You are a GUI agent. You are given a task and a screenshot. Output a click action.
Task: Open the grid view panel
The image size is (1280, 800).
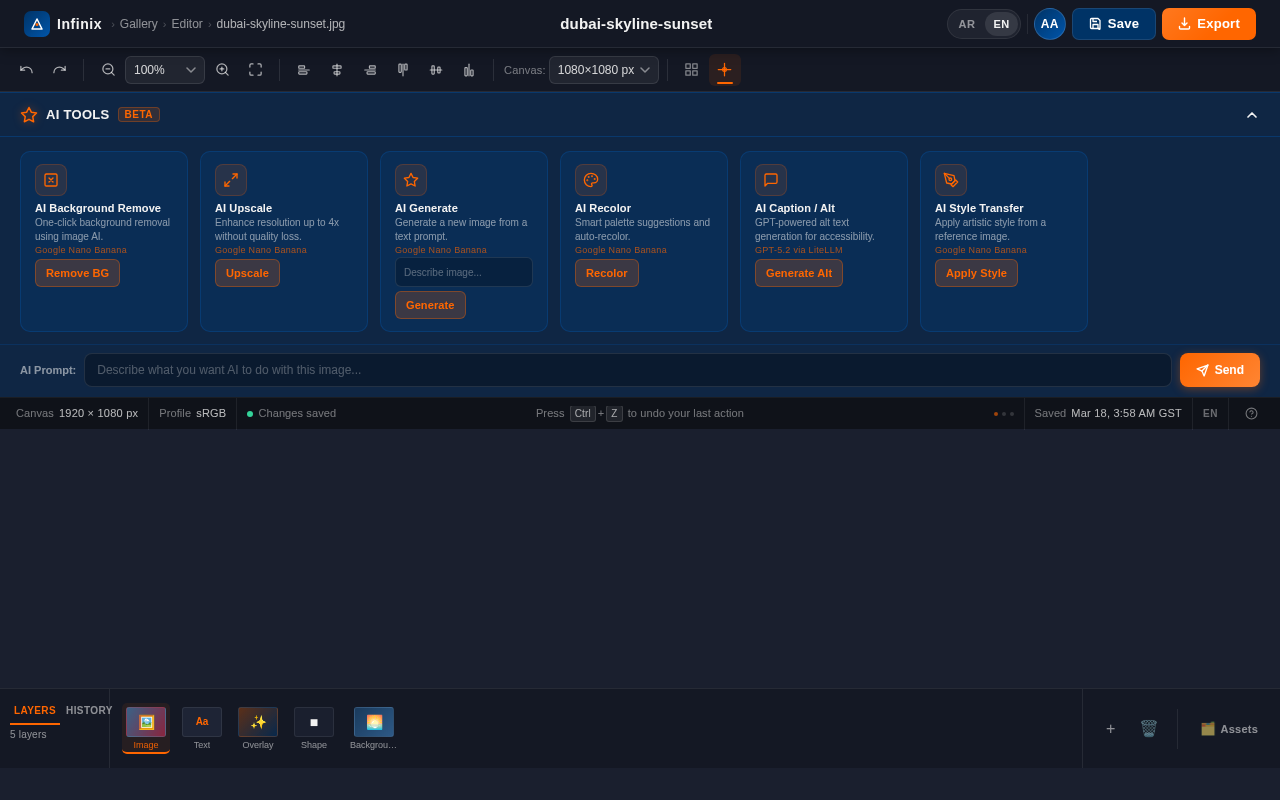pyautogui.click(x=691, y=69)
